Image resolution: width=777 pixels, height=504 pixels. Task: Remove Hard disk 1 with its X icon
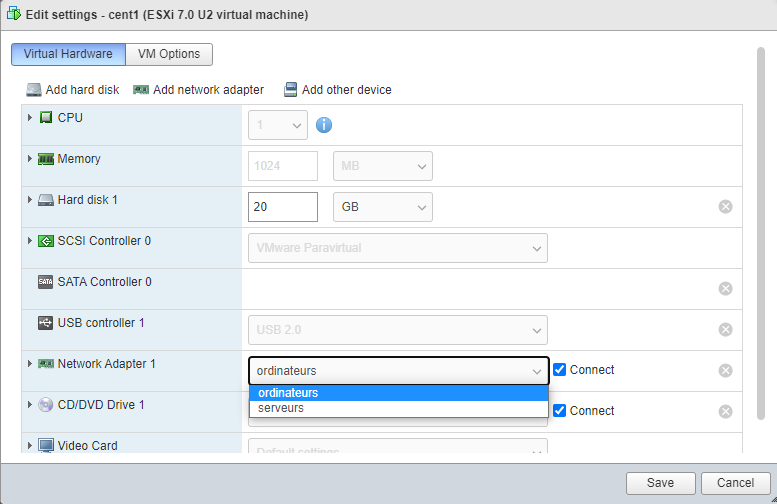725,207
